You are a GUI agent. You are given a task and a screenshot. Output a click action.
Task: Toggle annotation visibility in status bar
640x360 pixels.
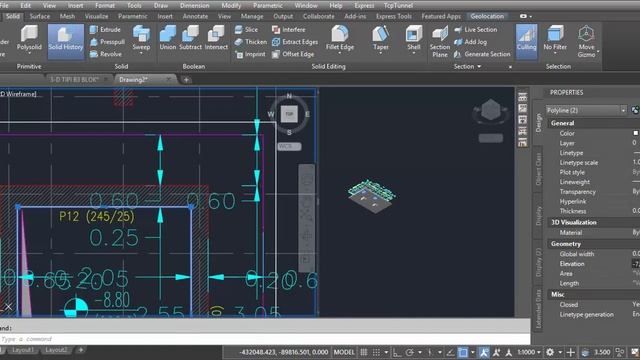484,352
